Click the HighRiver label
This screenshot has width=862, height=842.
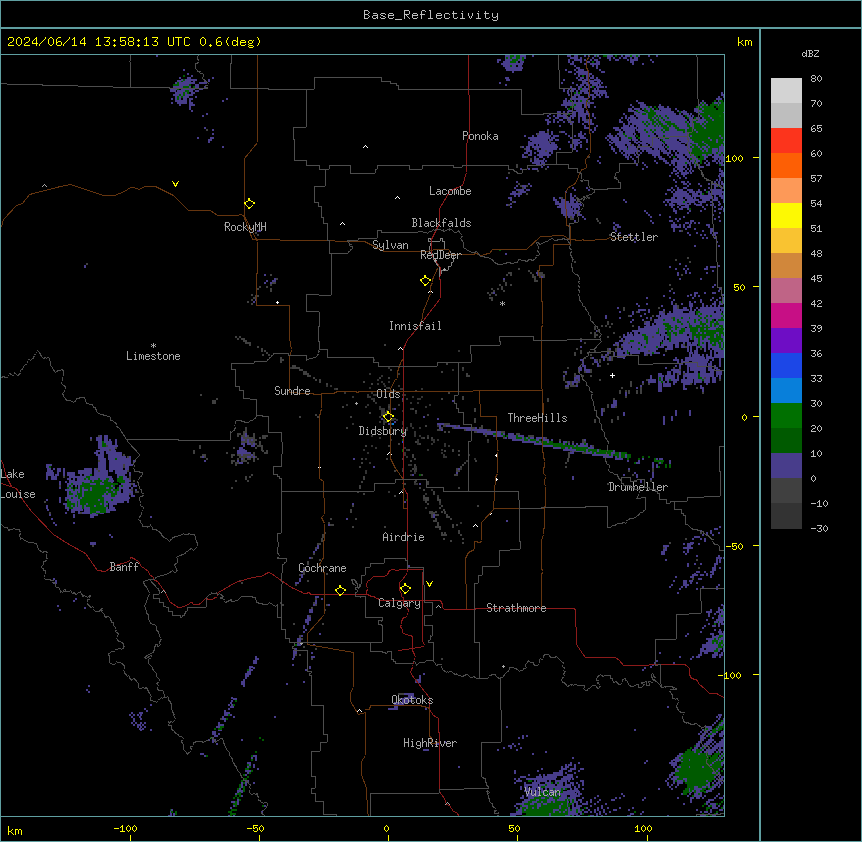(430, 743)
